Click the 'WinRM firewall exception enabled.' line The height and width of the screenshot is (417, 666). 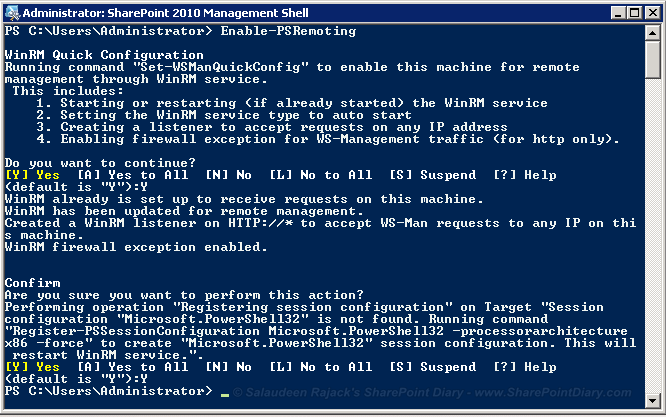point(136,247)
